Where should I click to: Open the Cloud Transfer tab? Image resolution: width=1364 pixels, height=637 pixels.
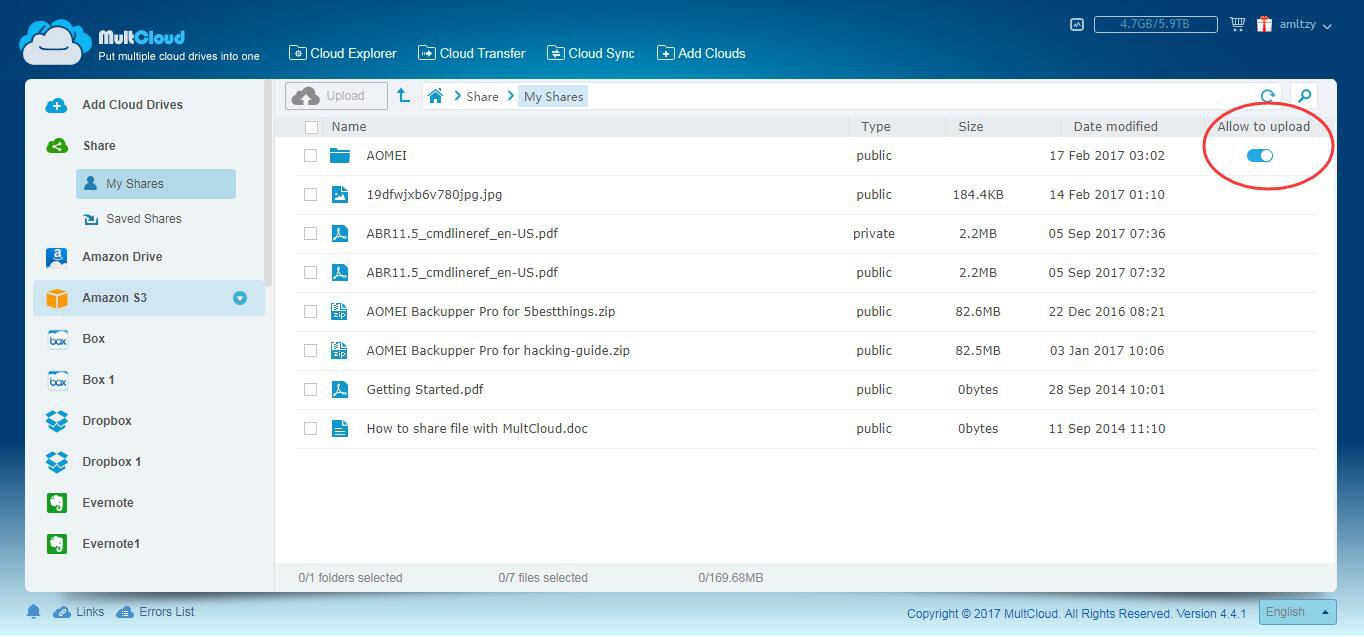471,53
